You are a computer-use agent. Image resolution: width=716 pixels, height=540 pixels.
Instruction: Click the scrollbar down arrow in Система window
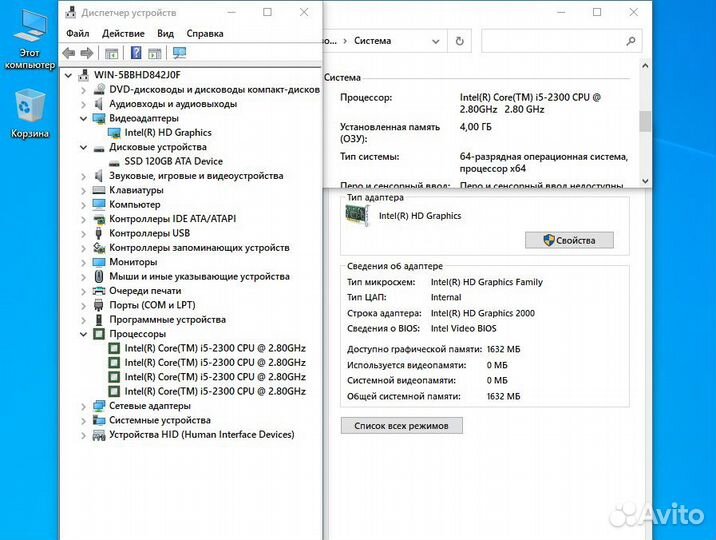(x=645, y=181)
